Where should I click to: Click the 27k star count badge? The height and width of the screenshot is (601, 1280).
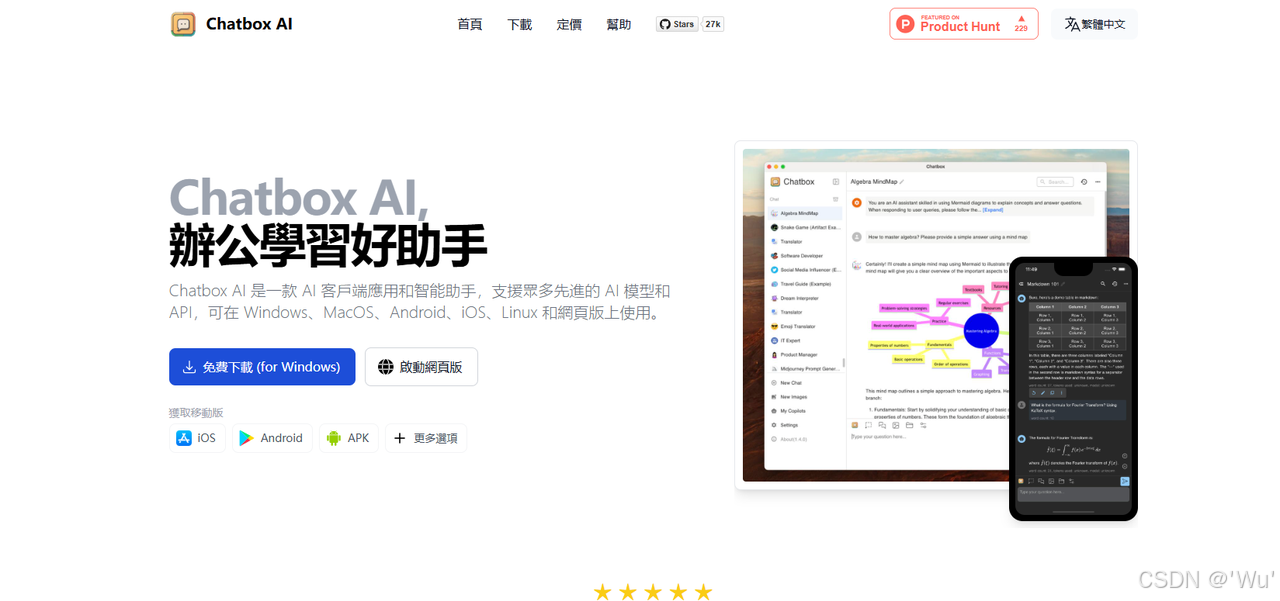[x=713, y=24]
